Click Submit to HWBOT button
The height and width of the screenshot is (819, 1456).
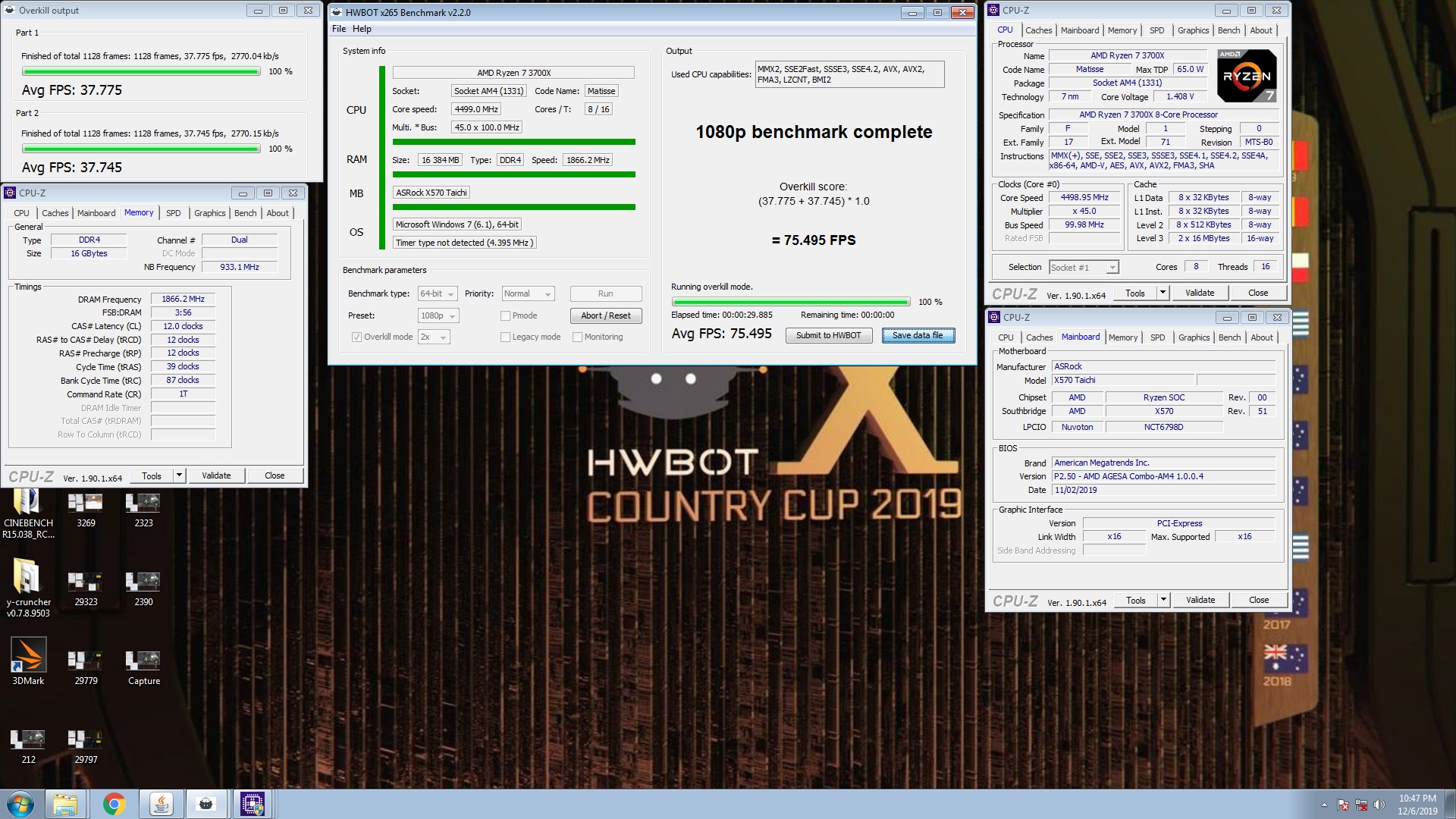[x=828, y=335]
